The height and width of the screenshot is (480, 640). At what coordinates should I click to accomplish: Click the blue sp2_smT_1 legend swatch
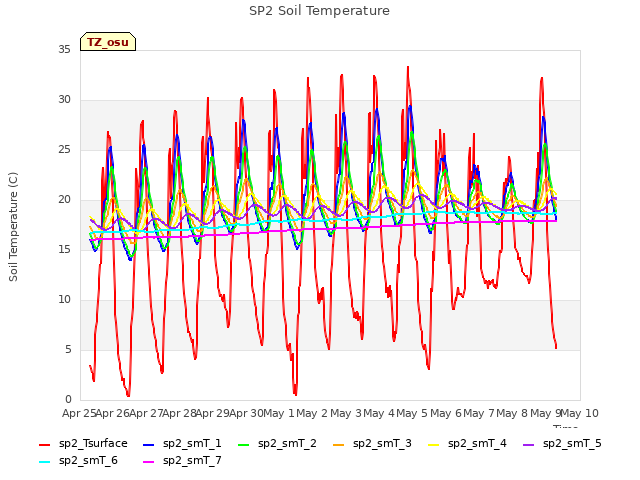pyautogui.click(x=149, y=445)
